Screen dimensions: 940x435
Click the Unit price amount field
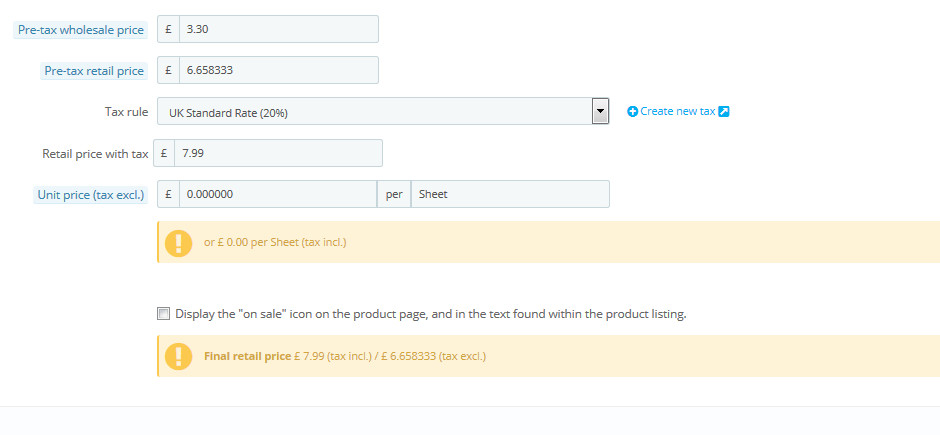click(278, 194)
